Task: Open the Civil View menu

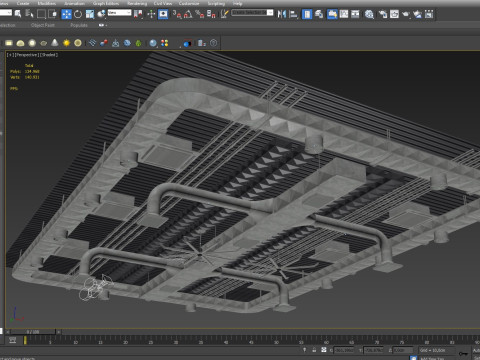Action: click(x=163, y=3)
